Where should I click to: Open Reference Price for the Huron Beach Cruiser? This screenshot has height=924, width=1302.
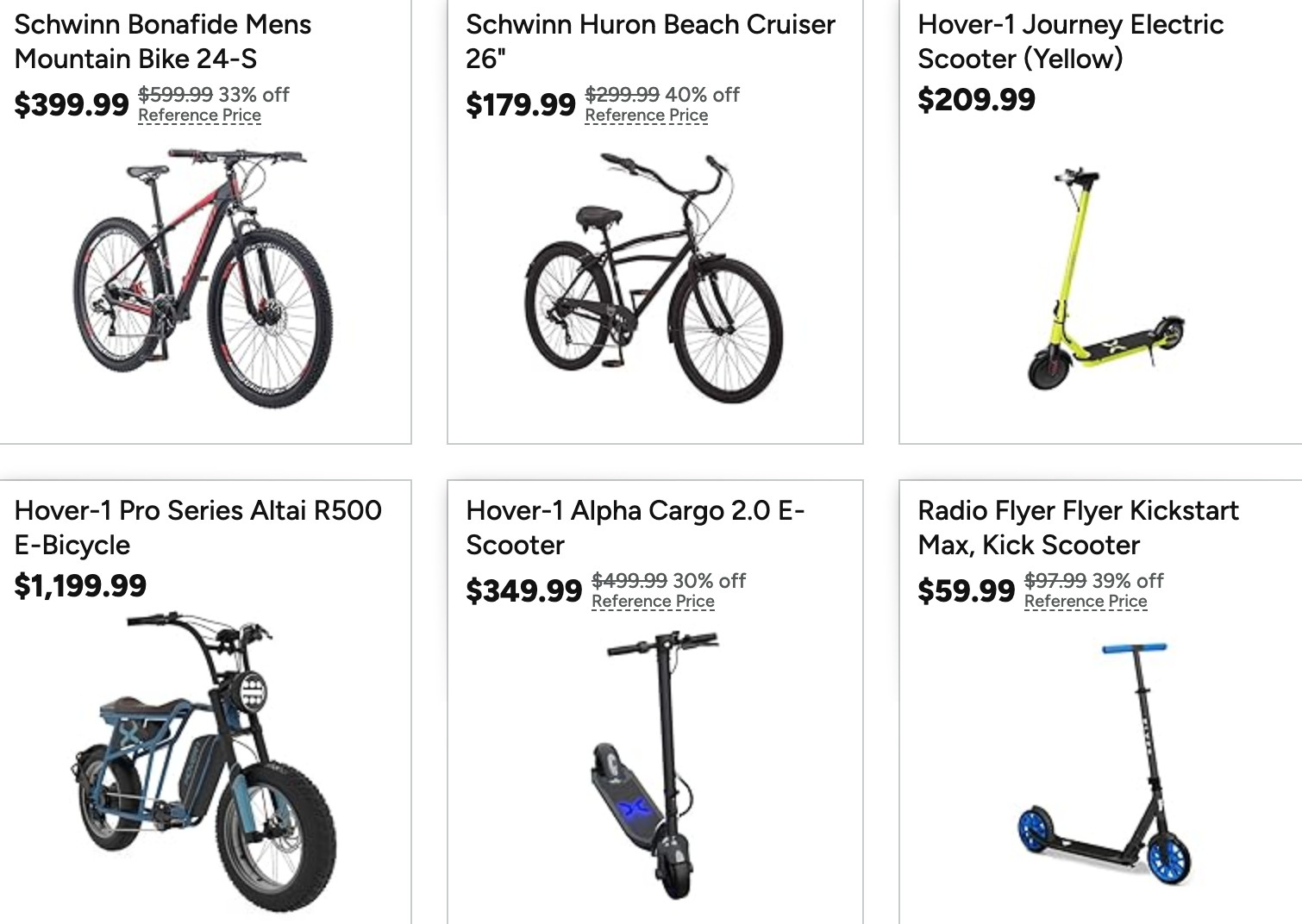[x=646, y=115]
